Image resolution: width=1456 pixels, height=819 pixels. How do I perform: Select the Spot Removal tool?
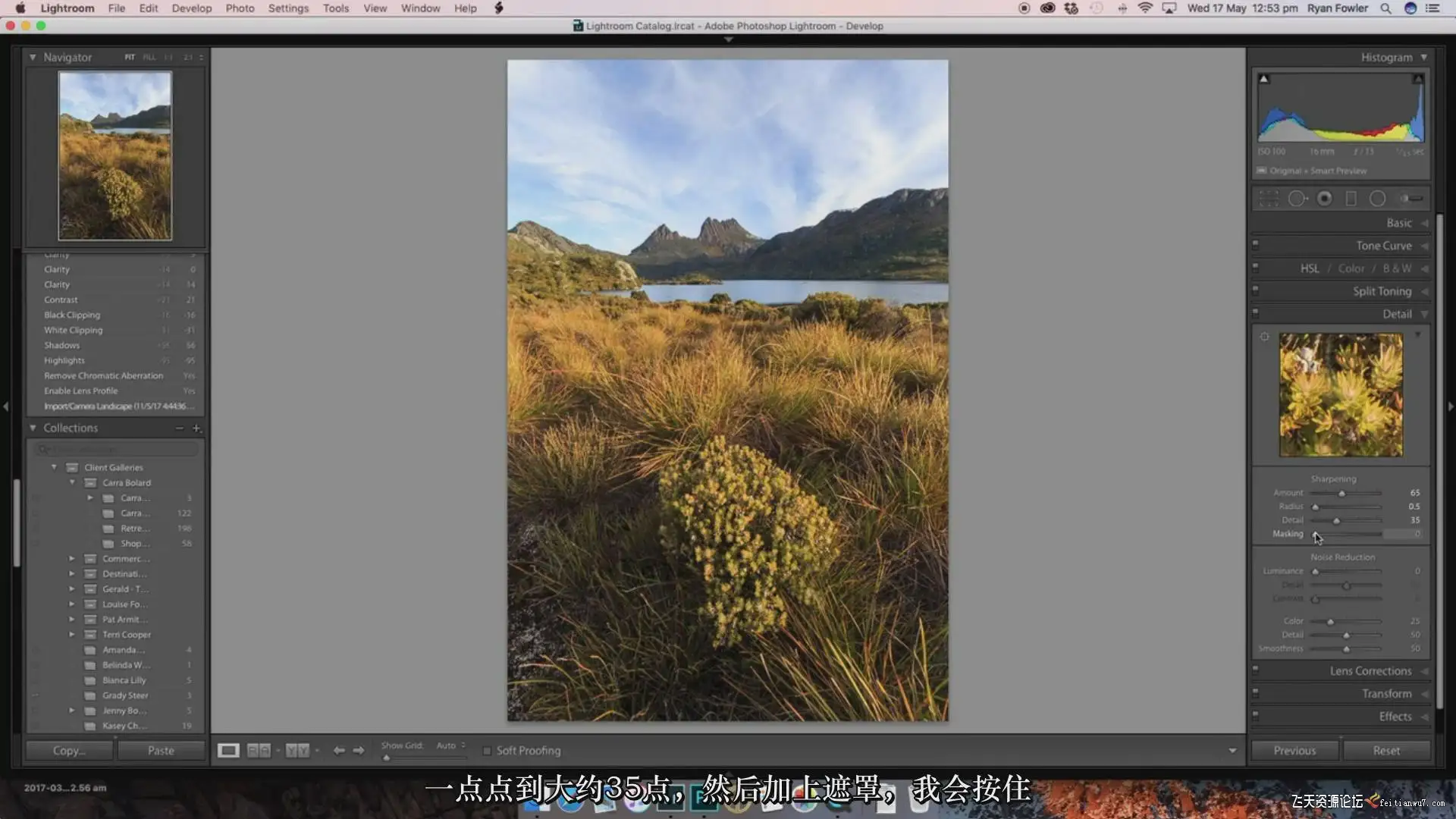pyautogui.click(x=1297, y=199)
